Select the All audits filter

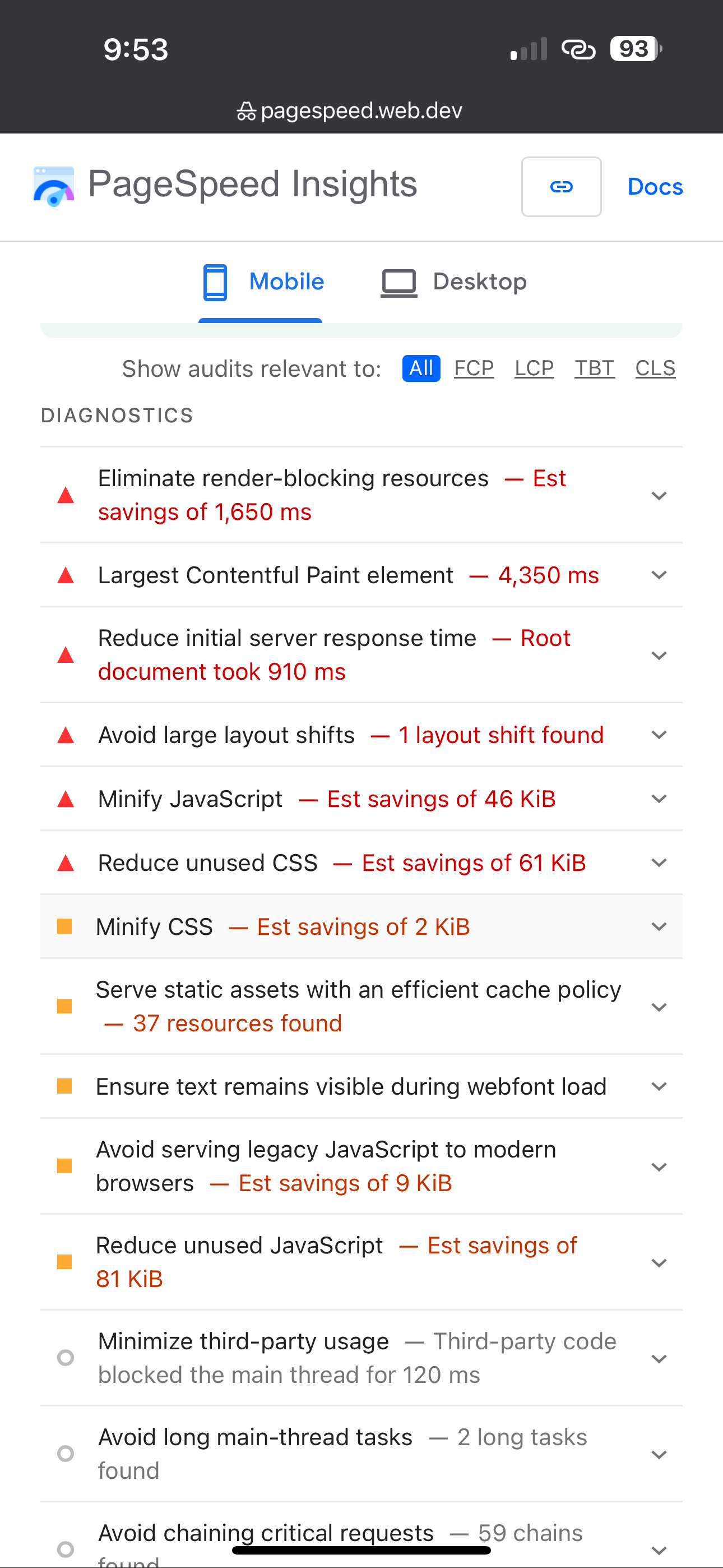pos(420,368)
